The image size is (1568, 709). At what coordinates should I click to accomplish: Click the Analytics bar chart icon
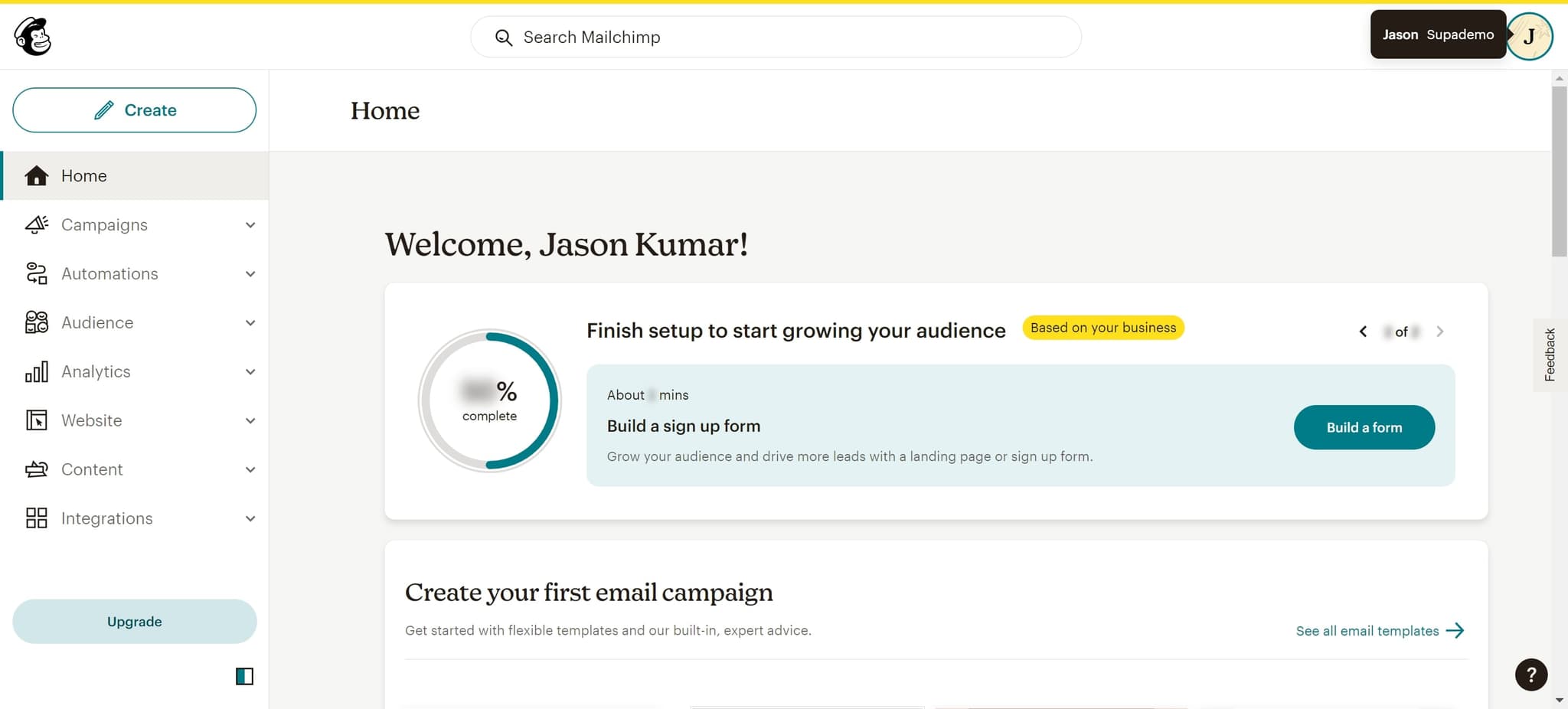36,371
